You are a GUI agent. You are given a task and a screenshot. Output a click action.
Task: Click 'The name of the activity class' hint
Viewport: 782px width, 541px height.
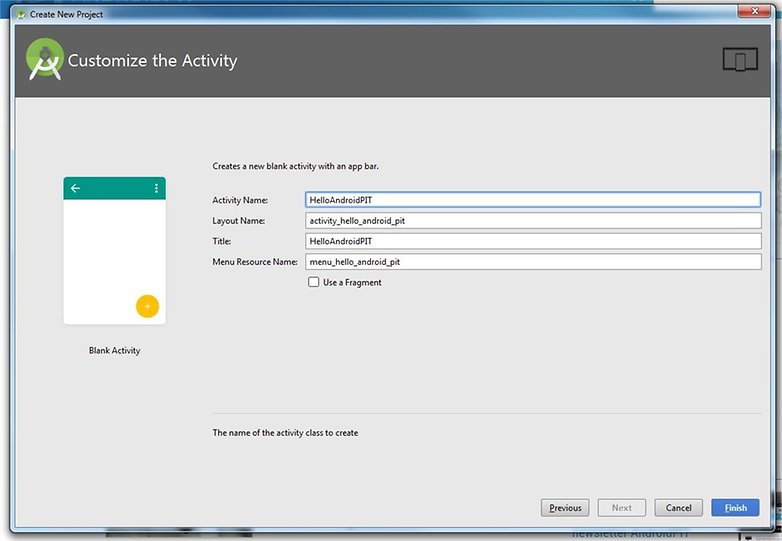tap(285, 433)
